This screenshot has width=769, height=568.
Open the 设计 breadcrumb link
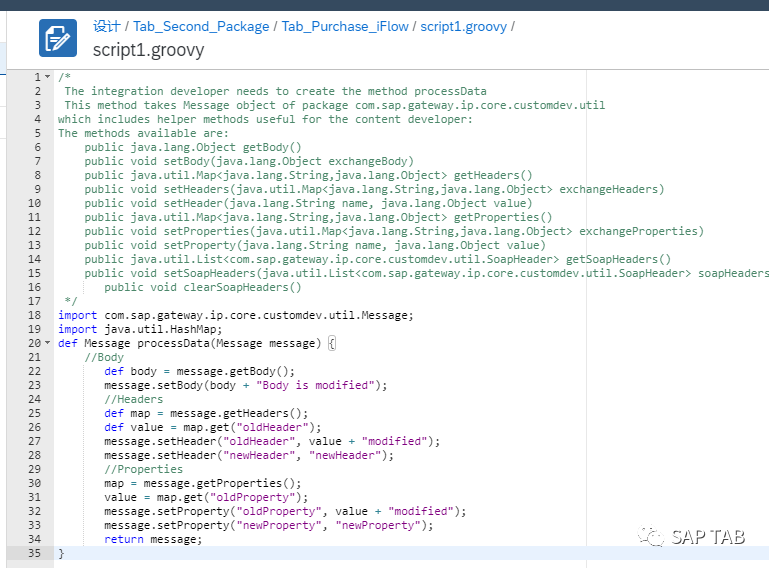pyautogui.click(x=107, y=26)
